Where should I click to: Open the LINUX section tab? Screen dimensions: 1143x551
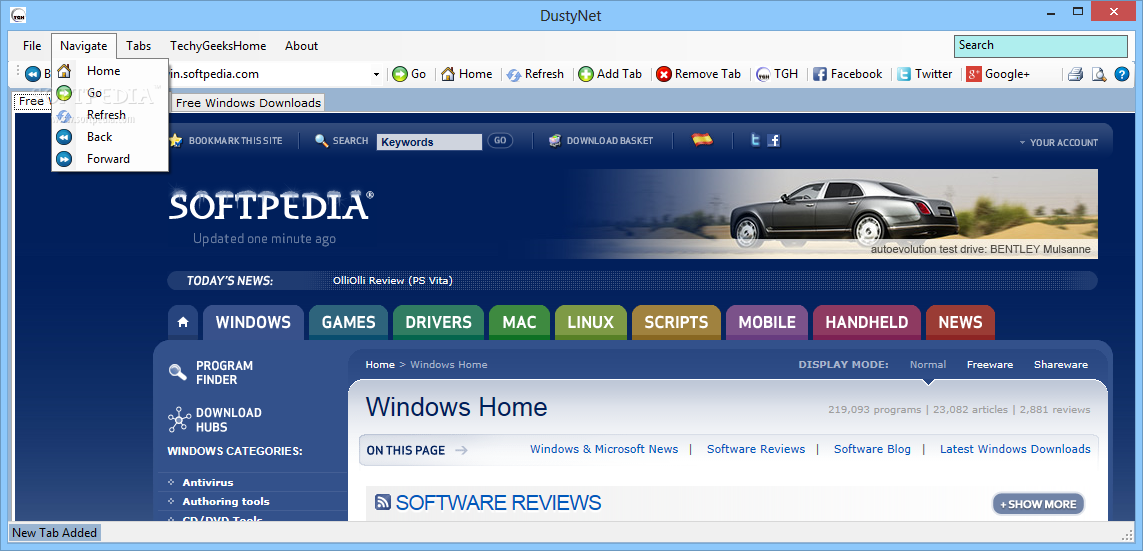[x=590, y=322]
